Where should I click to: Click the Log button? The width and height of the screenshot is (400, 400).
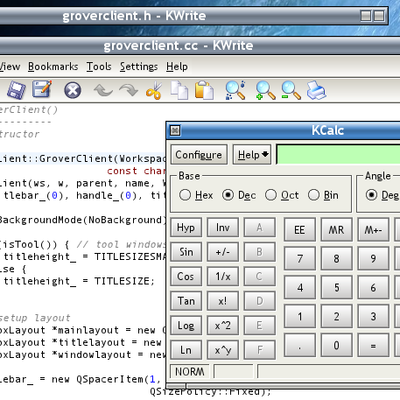[x=186, y=325]
